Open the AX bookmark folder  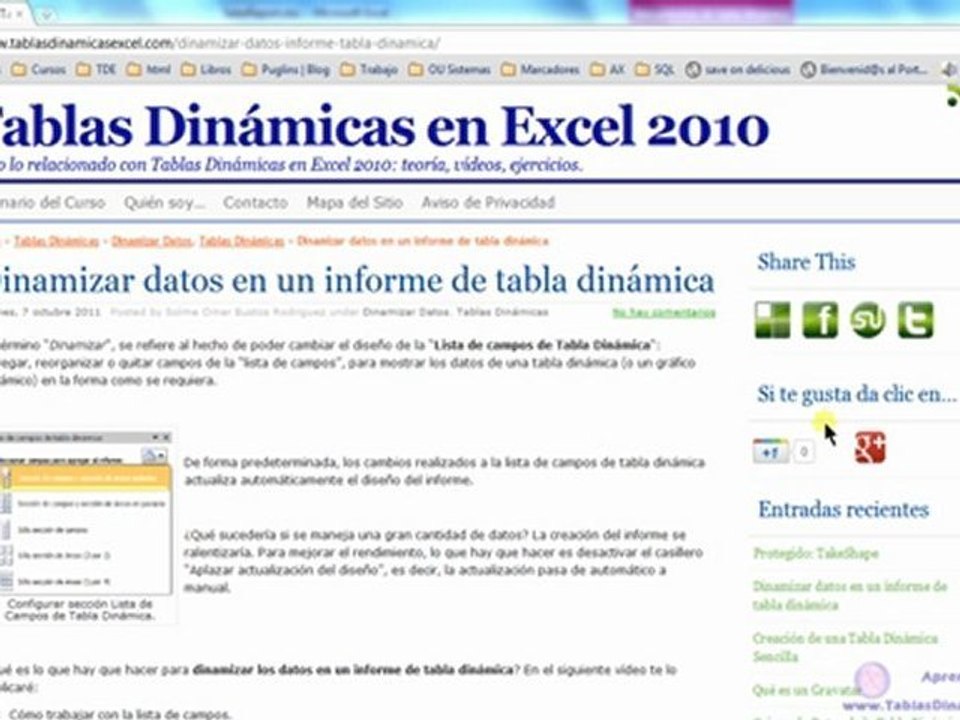point(607,70)
